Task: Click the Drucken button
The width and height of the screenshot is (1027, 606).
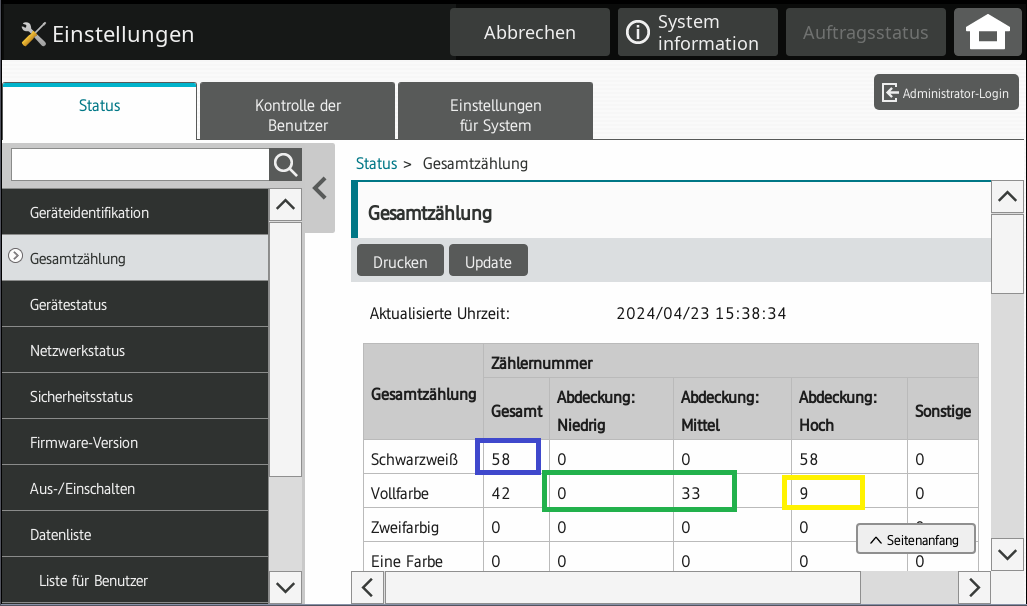Action: pyautogui.click(x=400, y=262)
